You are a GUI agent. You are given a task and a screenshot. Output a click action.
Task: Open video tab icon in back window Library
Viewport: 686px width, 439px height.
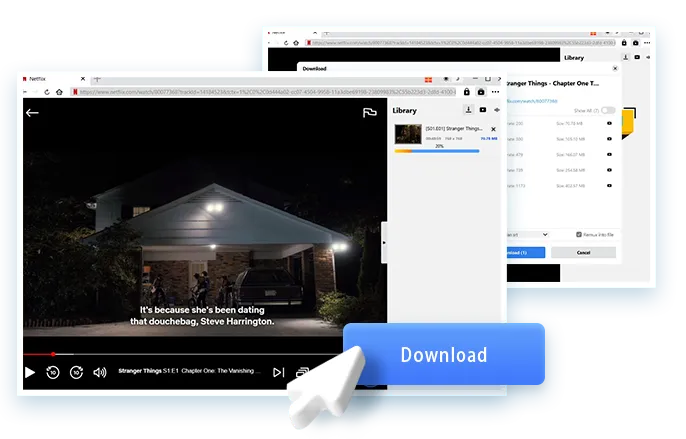pyautogui.click(x=637, y=57)
